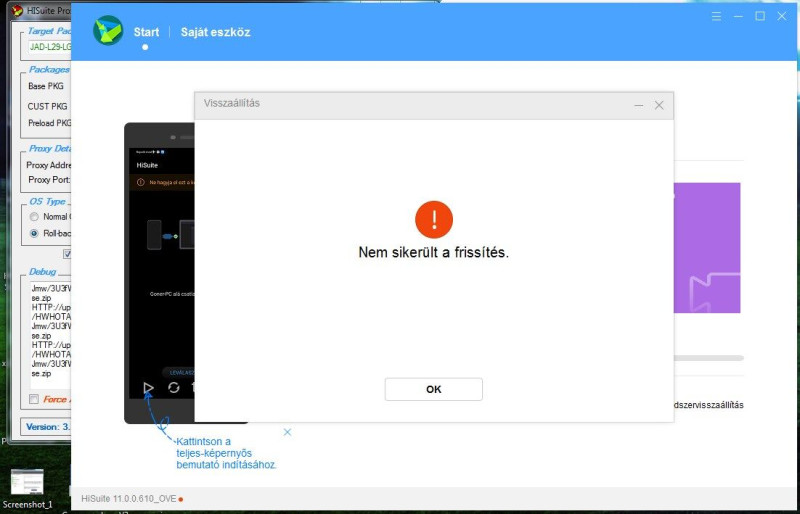Screen dimensions: 800x514
Task: Toggle the Force checkbox in HiSuite Proxy
Action: (x=34, y=399)
